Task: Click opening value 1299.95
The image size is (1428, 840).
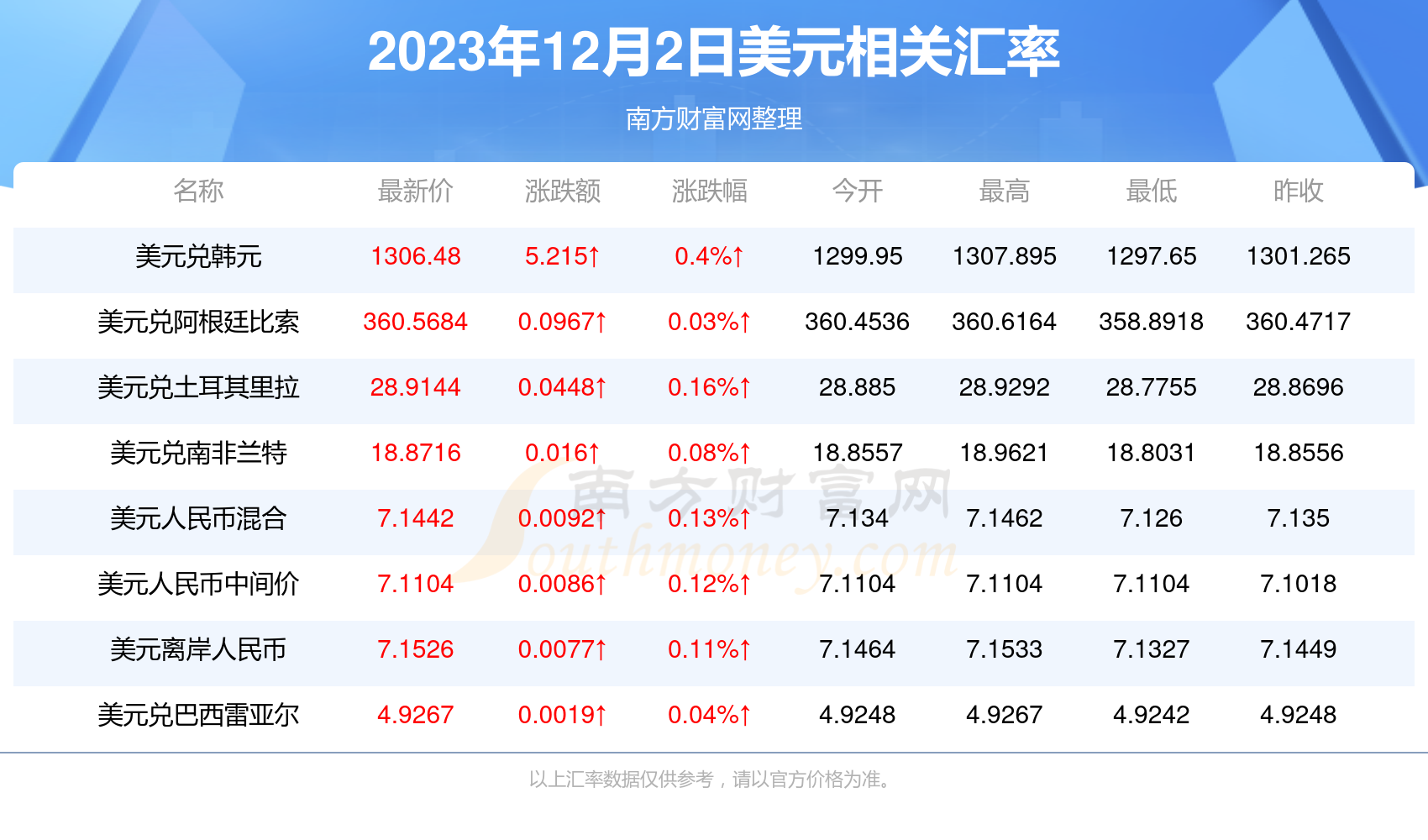Action: point(858,256)
